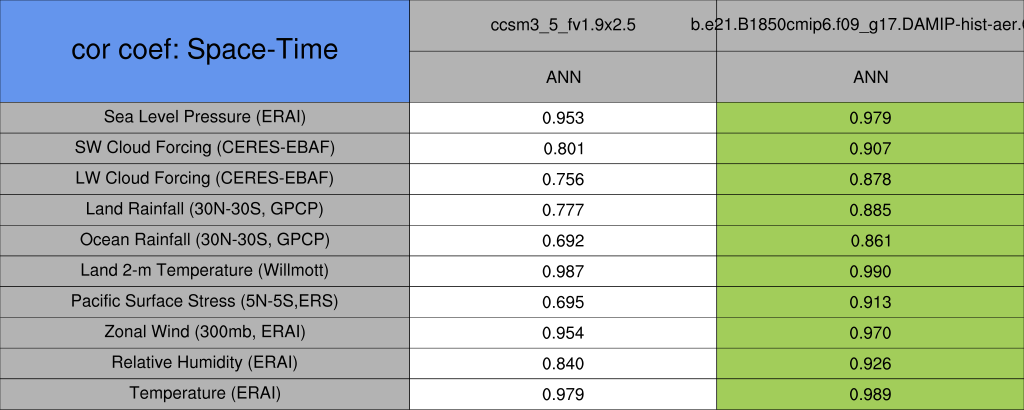Pick the green cell reading 0.926

click(870, 363)
